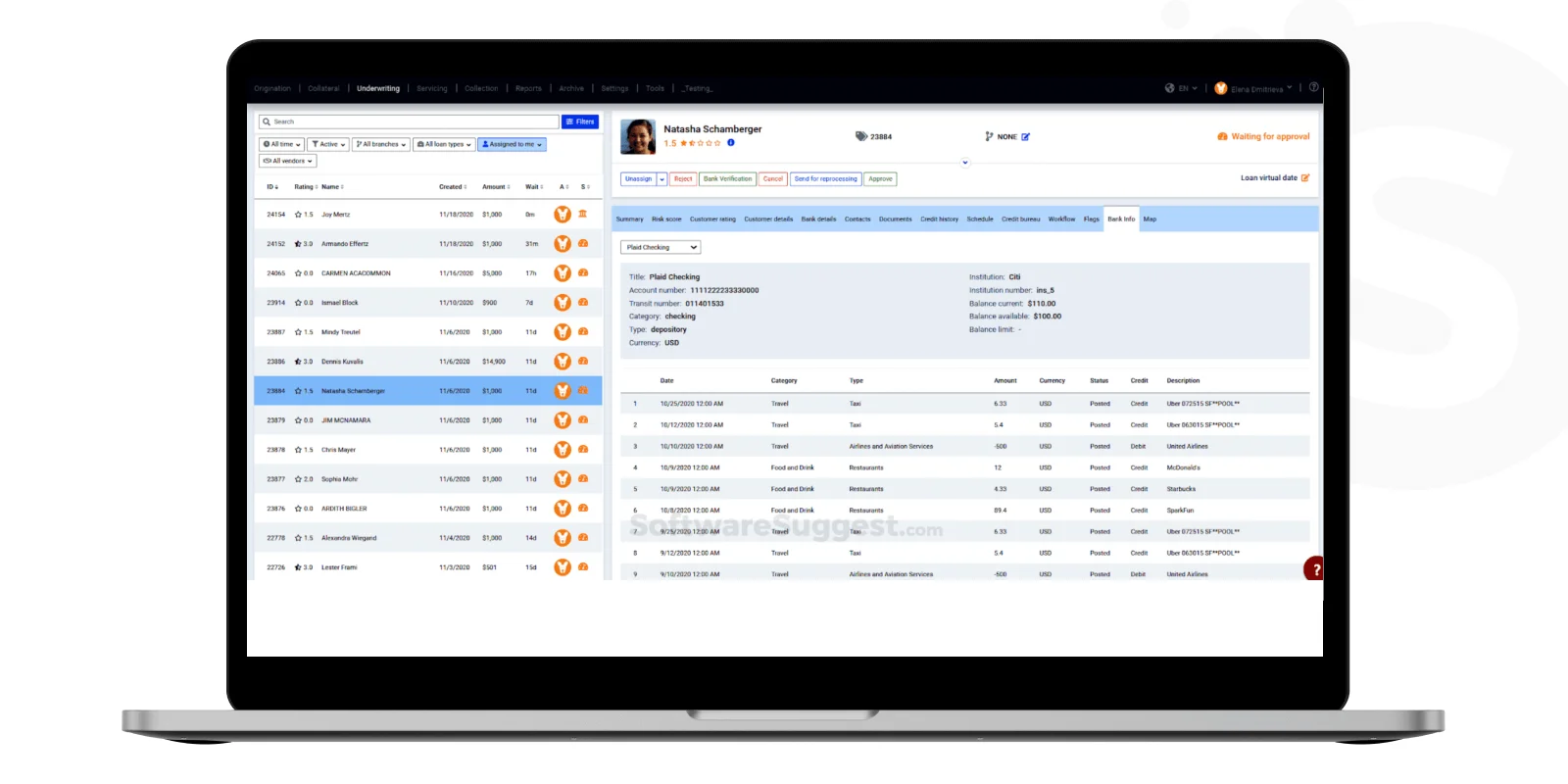Image resolution: width=1568 pixels, height=784 pixels.
Task: Sort loans by the Created column
Action: point(453,186)
